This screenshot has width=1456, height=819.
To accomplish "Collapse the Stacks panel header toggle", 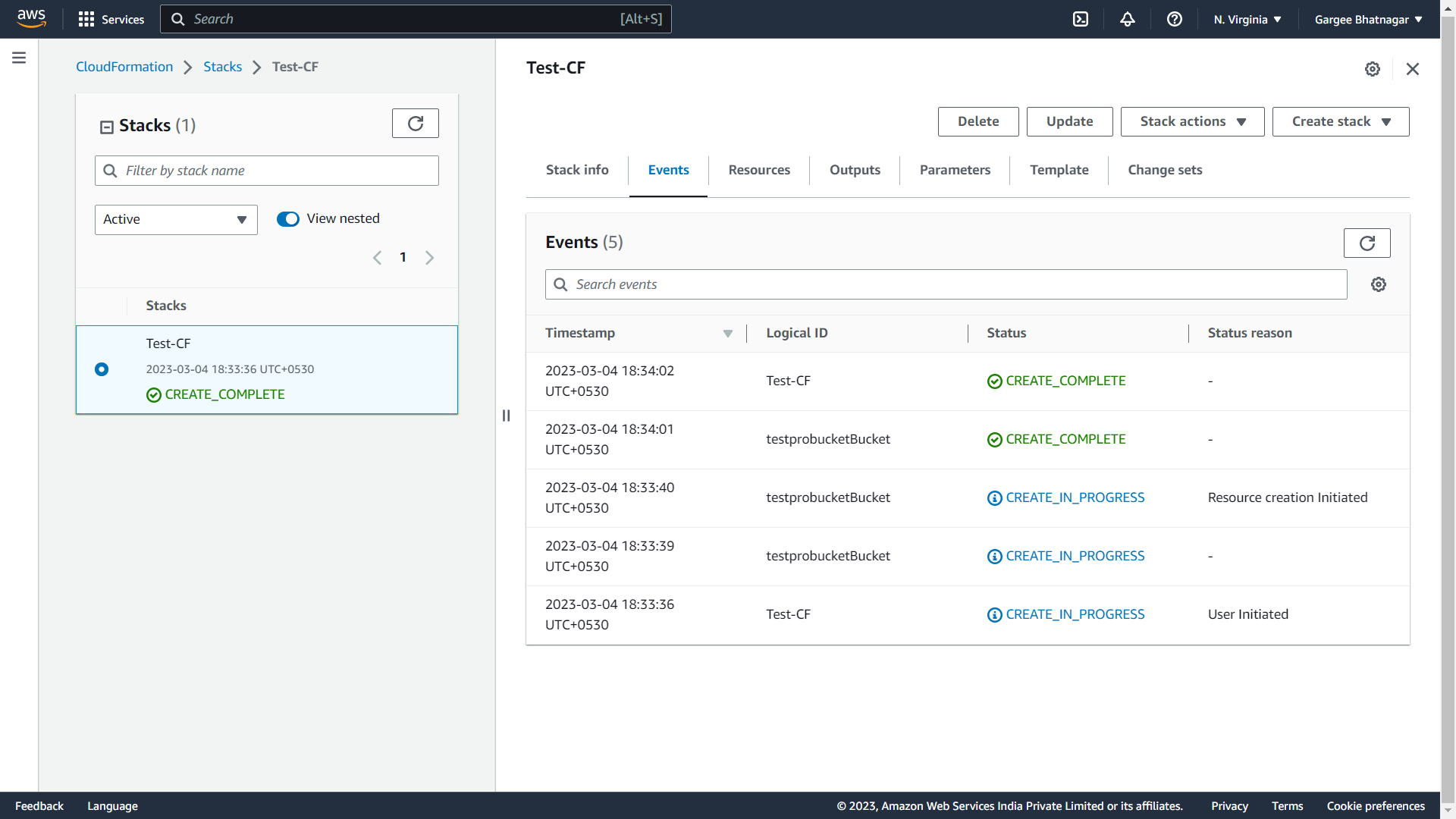I will pos(107,127).
